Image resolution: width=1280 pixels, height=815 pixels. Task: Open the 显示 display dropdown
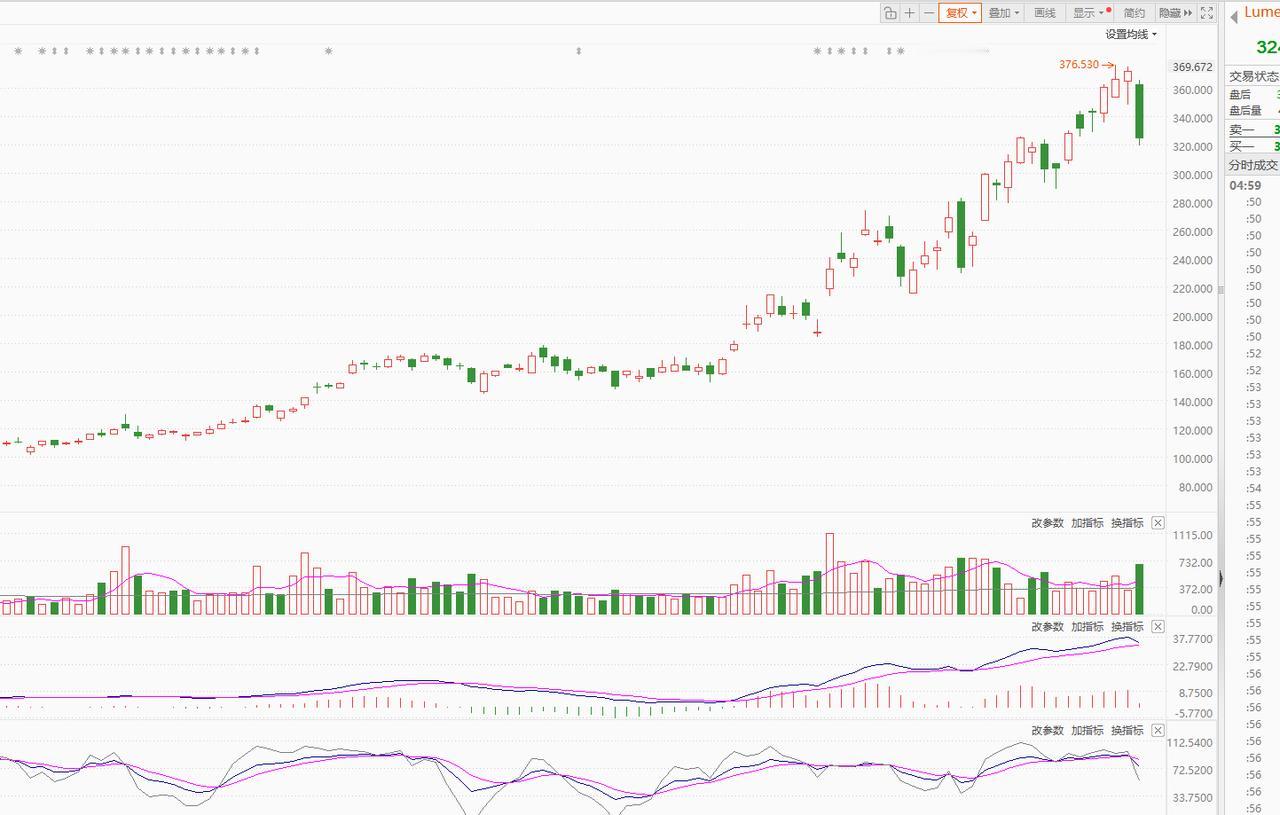click(x=1088, y=13)
